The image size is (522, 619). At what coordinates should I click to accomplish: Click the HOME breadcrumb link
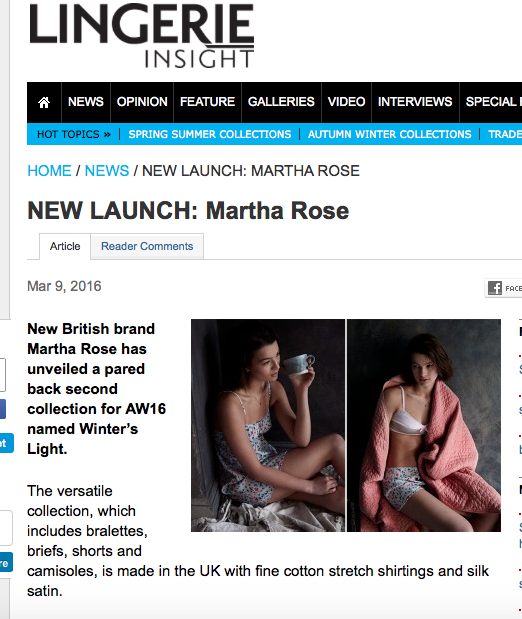(x=49, y=171)
